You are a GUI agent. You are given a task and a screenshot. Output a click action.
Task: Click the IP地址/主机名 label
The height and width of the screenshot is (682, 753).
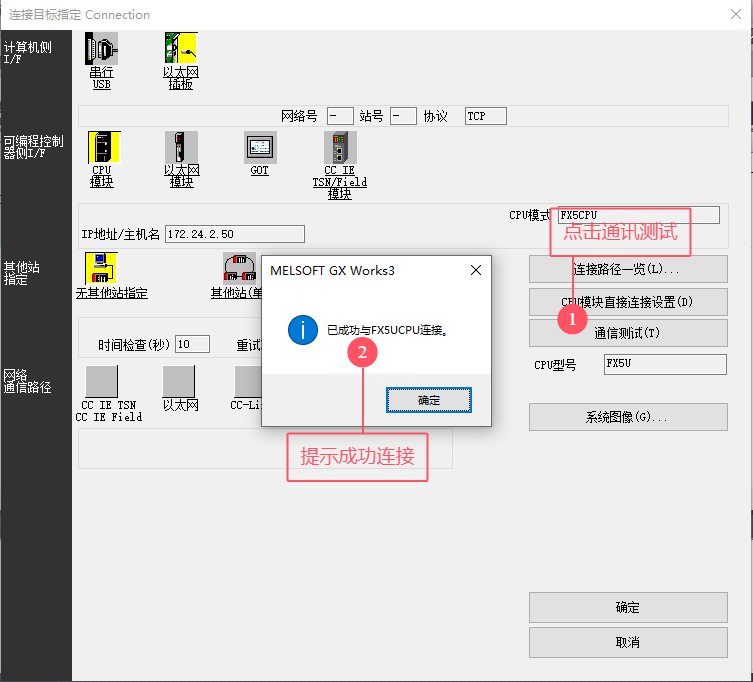120,234
